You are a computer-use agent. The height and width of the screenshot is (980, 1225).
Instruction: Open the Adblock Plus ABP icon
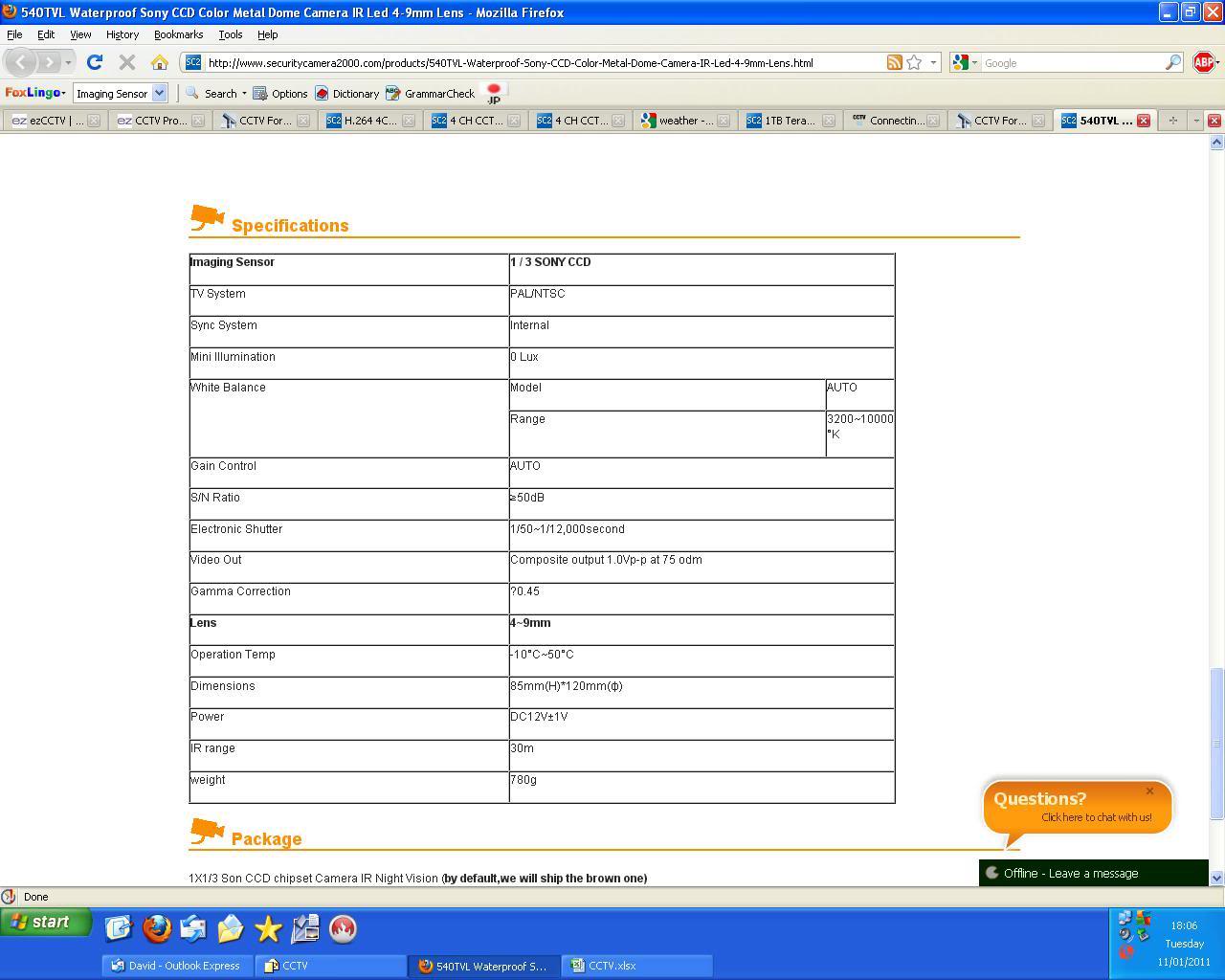tap(1204, 62)
